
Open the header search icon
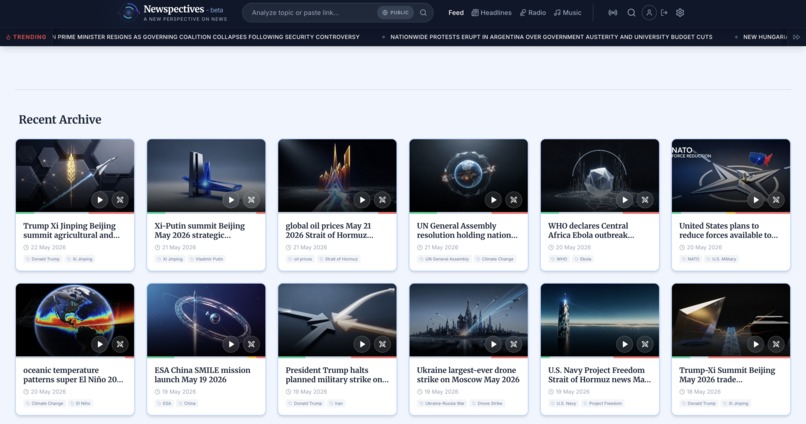[631, 13]
